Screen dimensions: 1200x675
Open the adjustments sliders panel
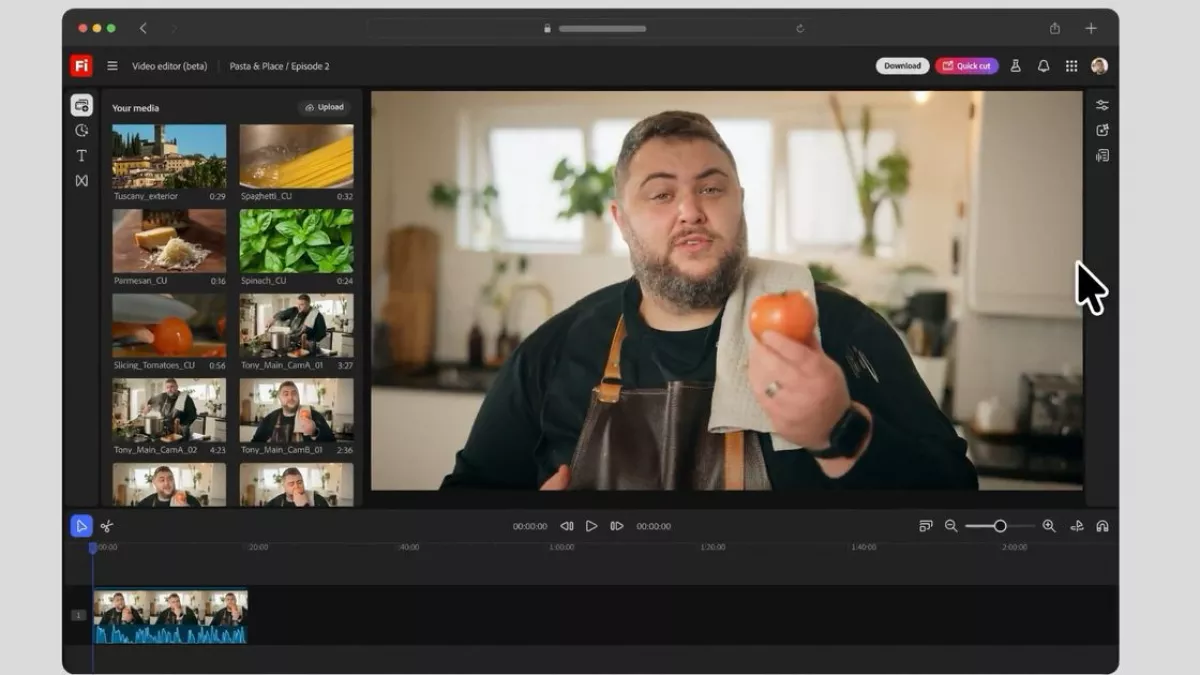tap(1102, 105)
